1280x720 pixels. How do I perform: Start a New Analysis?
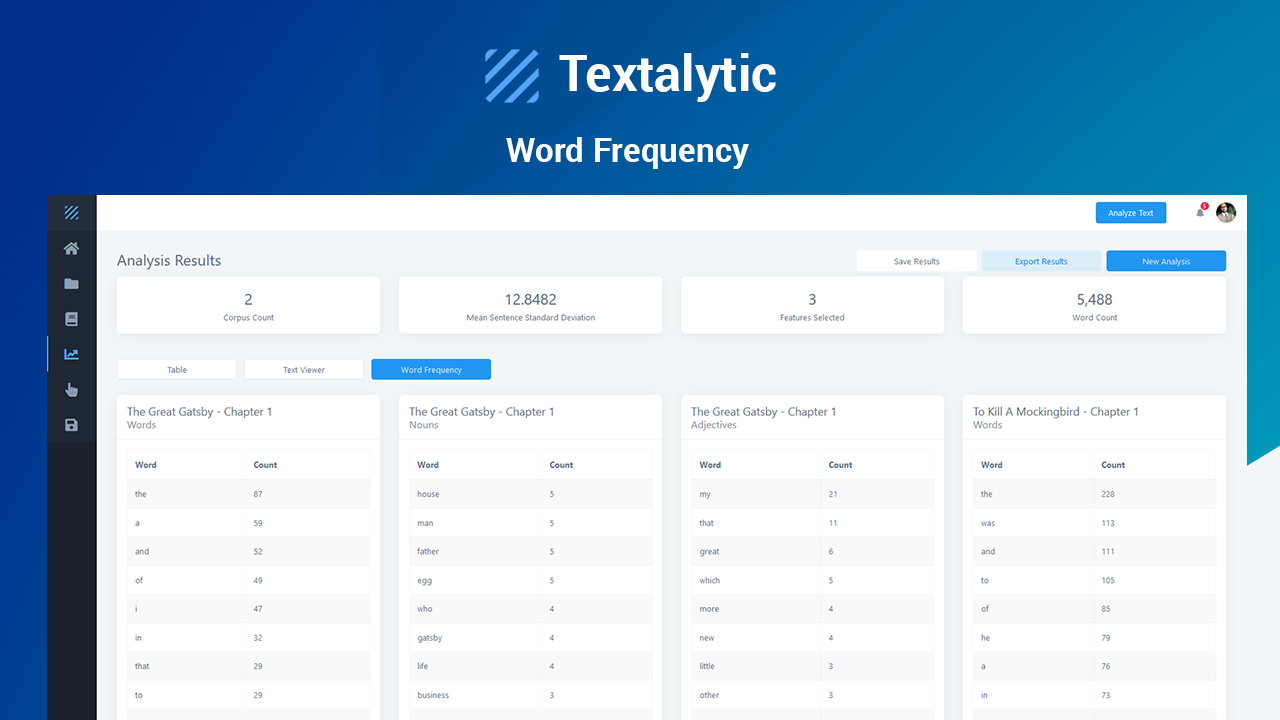click(1166, 260)
